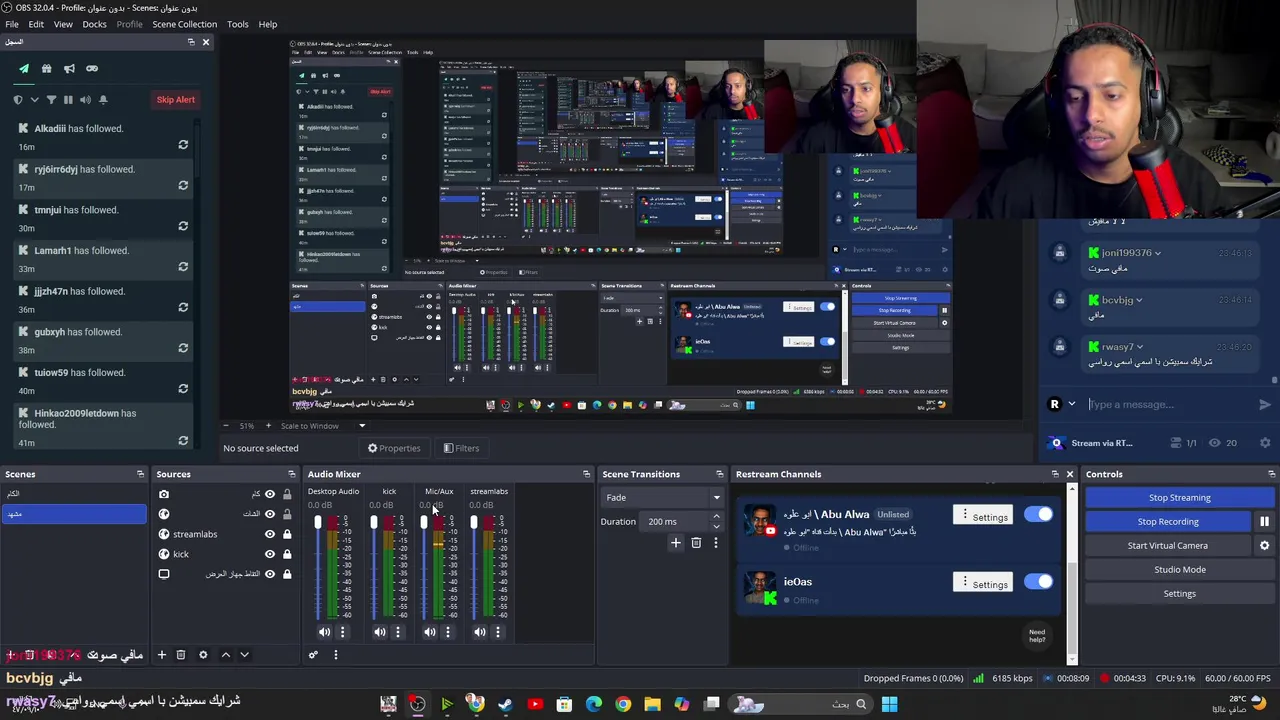Remove selected source with trash icon
Image resolution: width=1280 pixels, height=720 pixels.
[181, 655]
